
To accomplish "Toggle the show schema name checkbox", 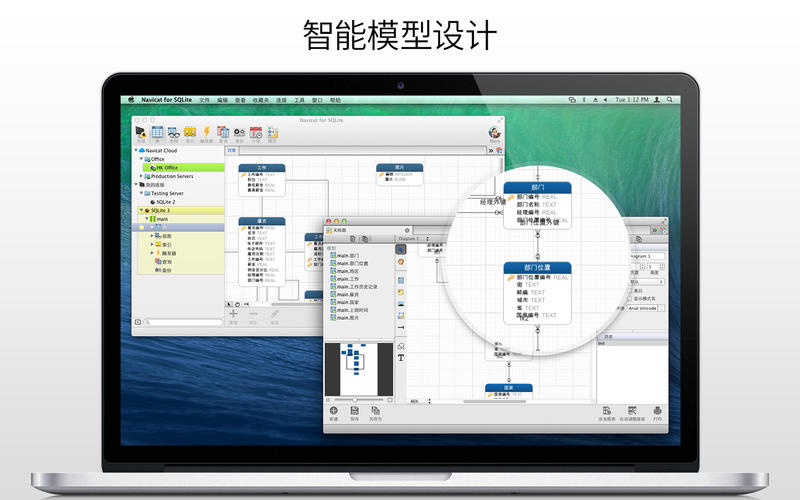I will click(630, 298).
